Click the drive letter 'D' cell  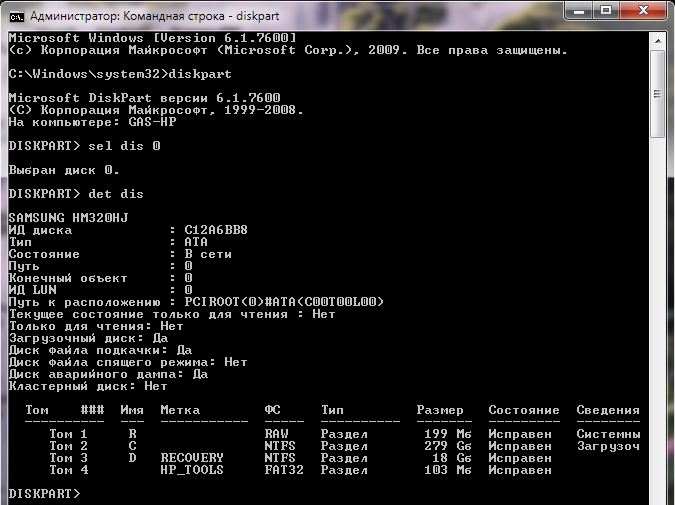click(x=132, y=458)
